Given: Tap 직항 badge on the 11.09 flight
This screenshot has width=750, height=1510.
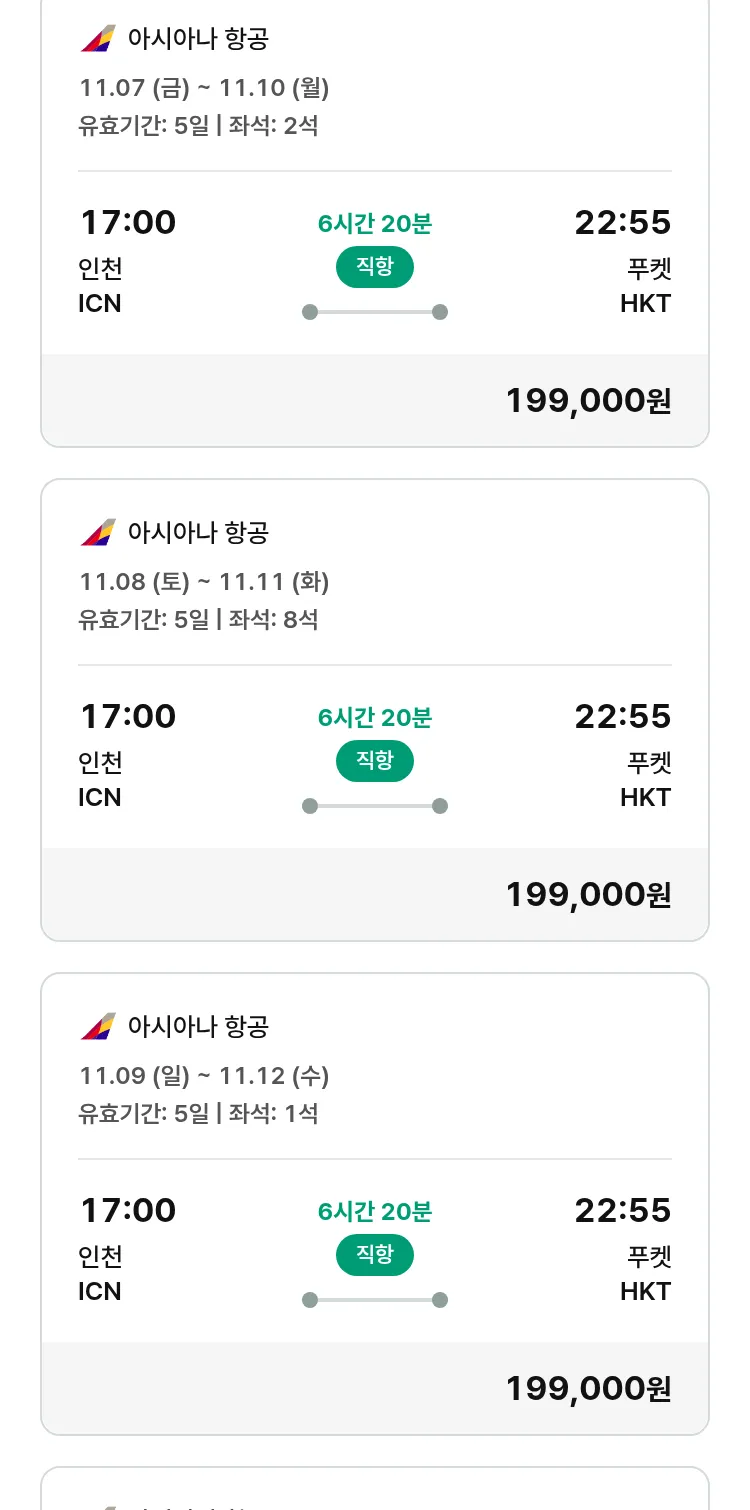Looking at the screenshot, I should [x=375, y=1255].
